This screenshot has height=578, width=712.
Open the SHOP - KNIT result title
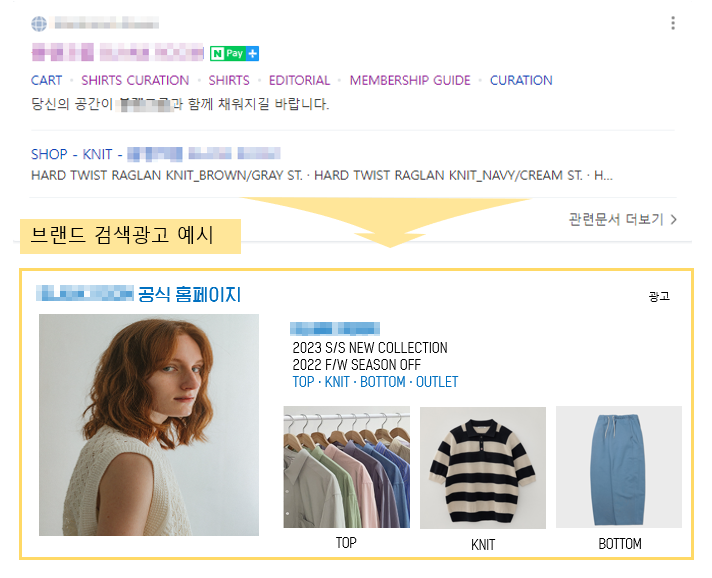click(156, 154)
